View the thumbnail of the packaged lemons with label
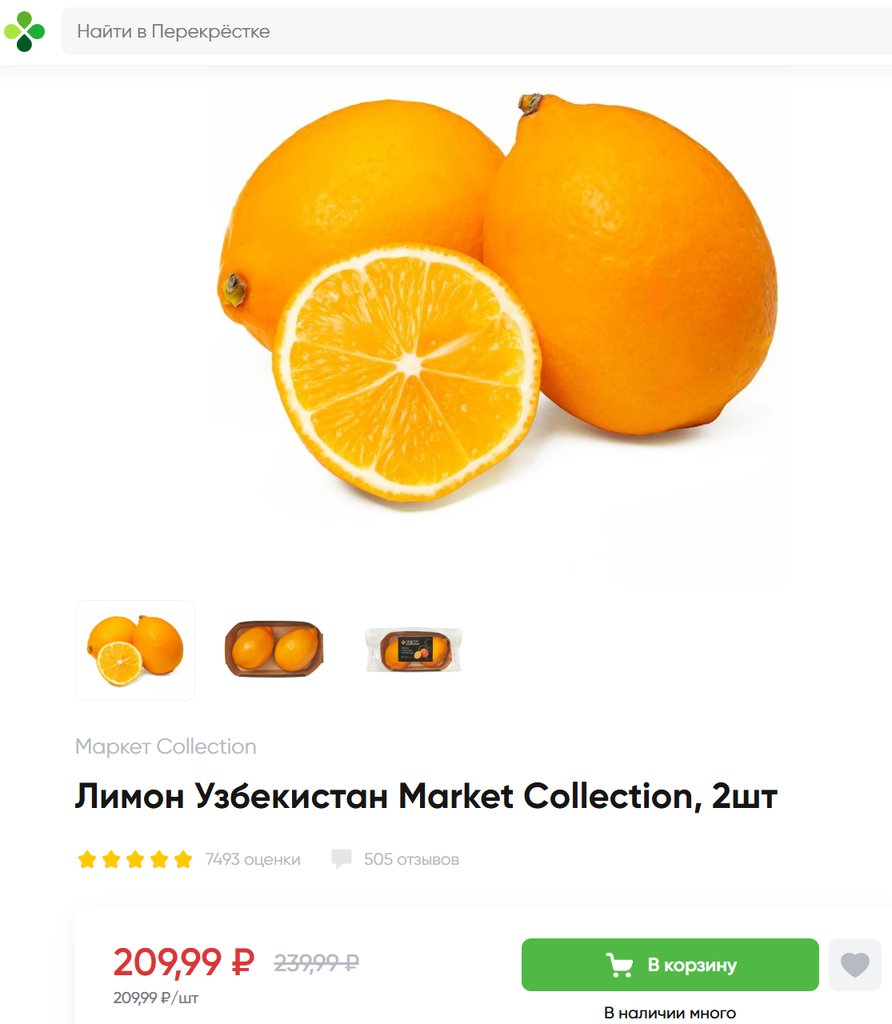Viewport: 892px width, 1024px height. point(413,650)
